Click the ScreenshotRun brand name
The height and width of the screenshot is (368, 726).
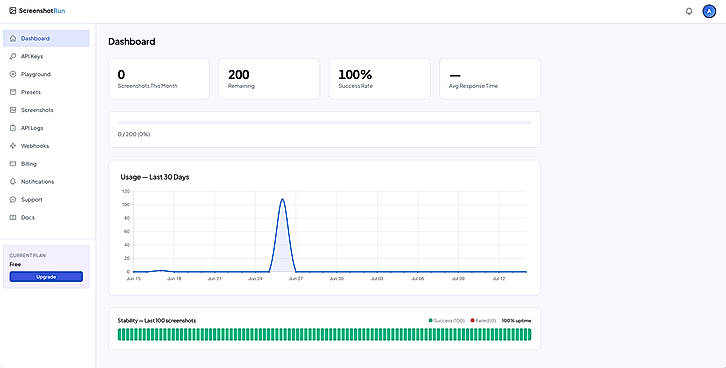42,11
